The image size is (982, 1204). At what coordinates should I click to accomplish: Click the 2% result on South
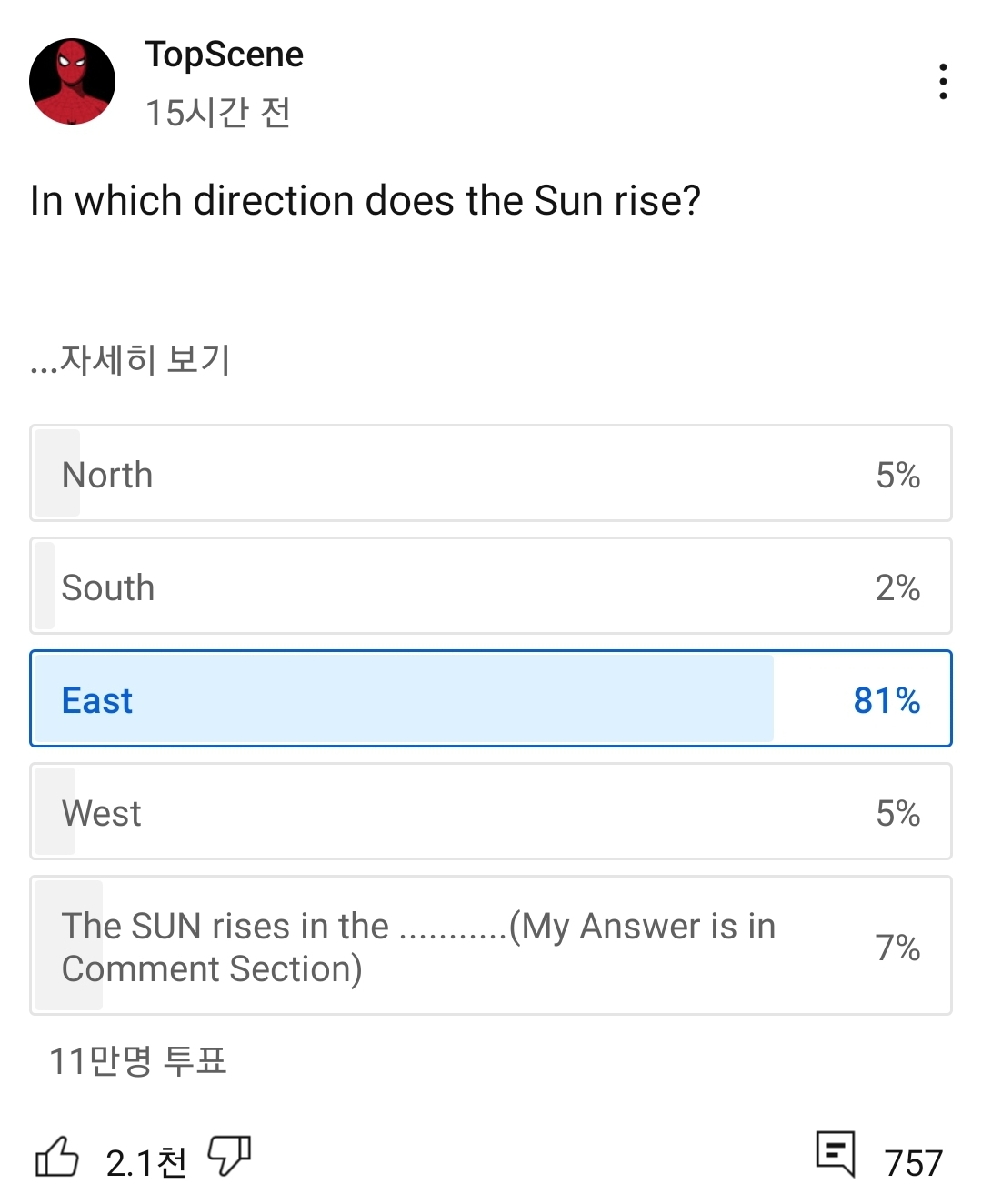897,587
